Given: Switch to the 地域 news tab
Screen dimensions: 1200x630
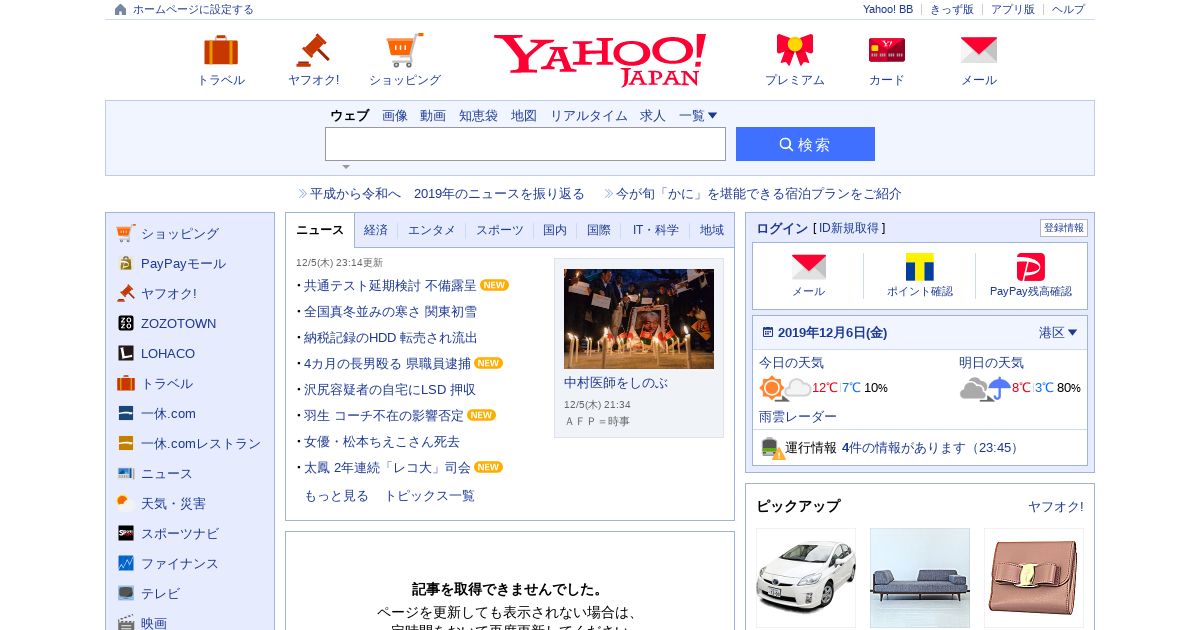Looking at the screenshot, I should pos(712,230).
